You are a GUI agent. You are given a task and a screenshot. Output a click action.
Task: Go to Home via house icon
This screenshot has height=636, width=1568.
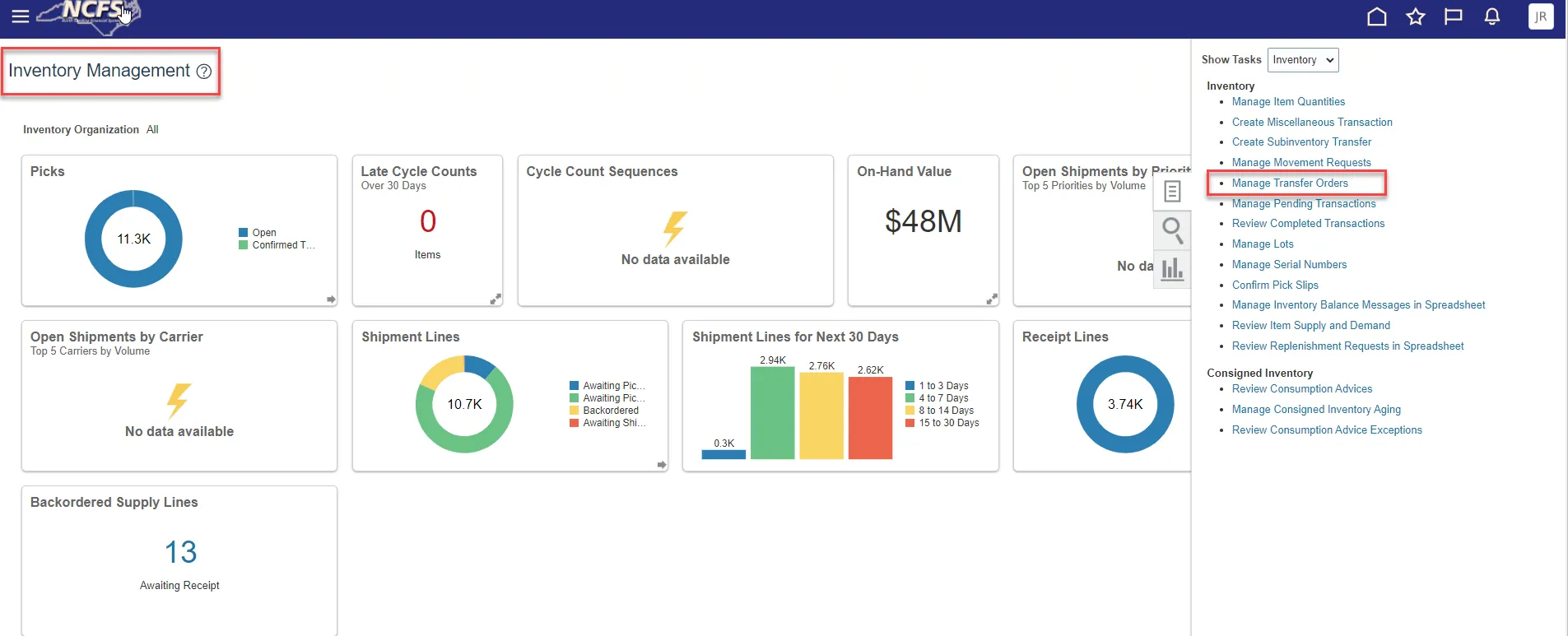(x=1376, y=16)
